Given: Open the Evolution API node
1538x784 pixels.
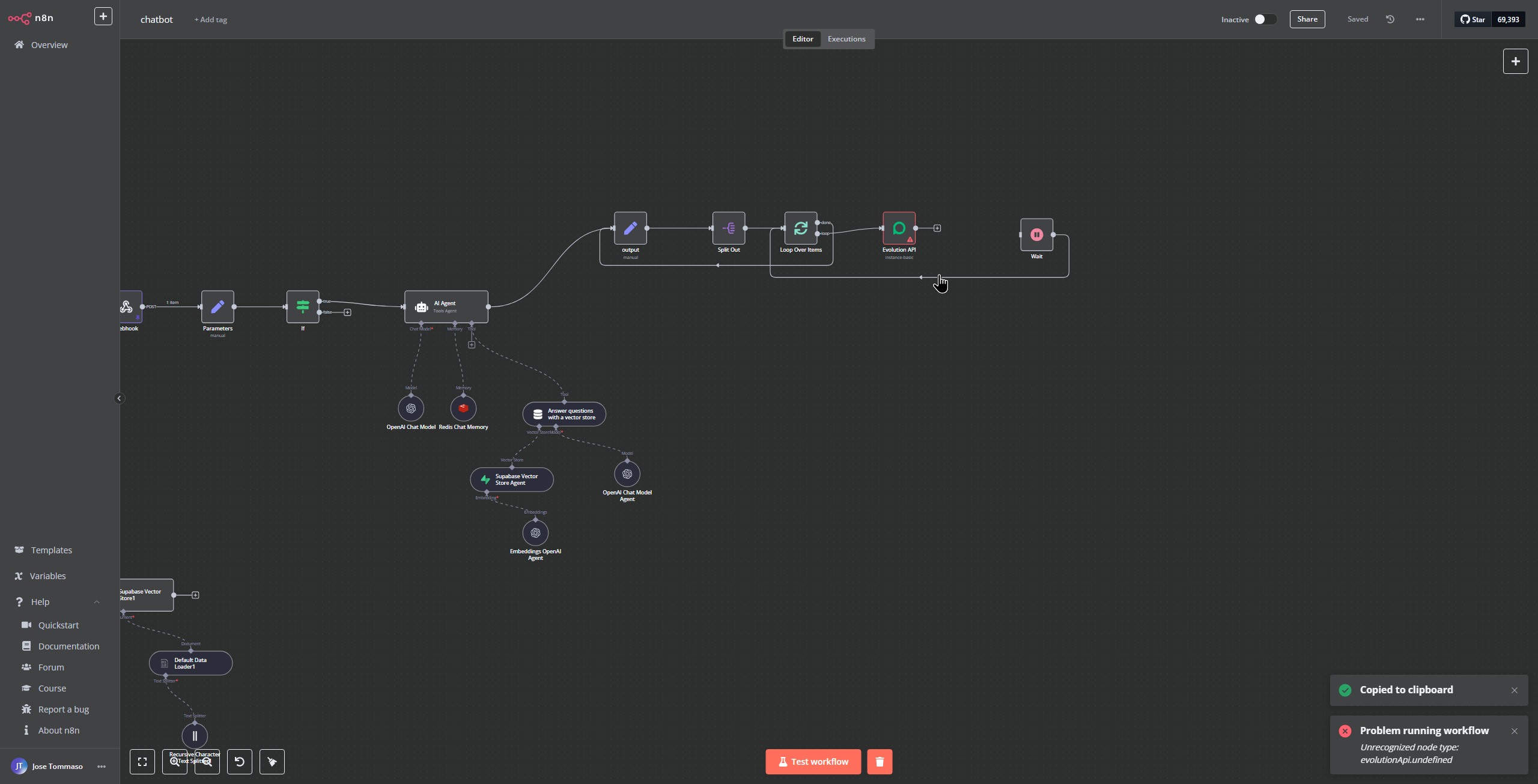Looking at the screenshot, I should [899, 228].
